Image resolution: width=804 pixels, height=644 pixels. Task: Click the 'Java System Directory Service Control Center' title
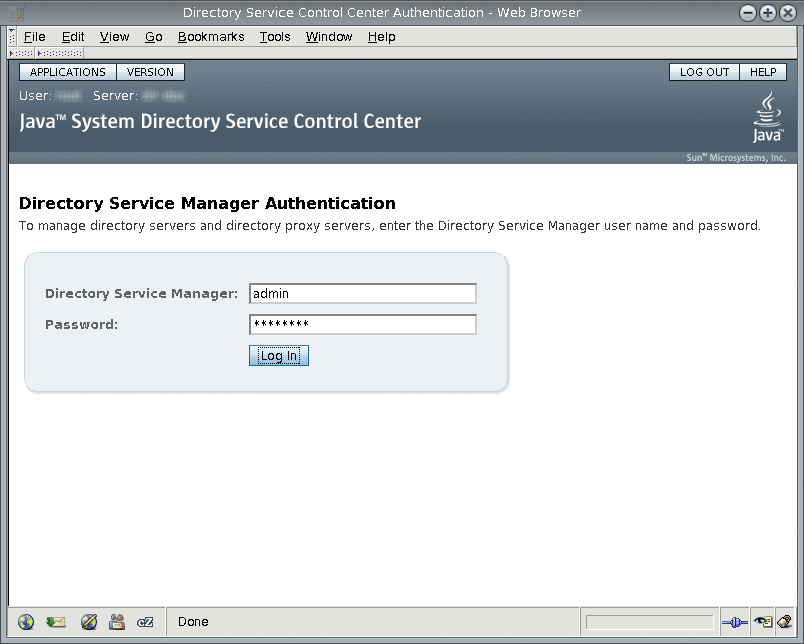[x=220, y=122]
